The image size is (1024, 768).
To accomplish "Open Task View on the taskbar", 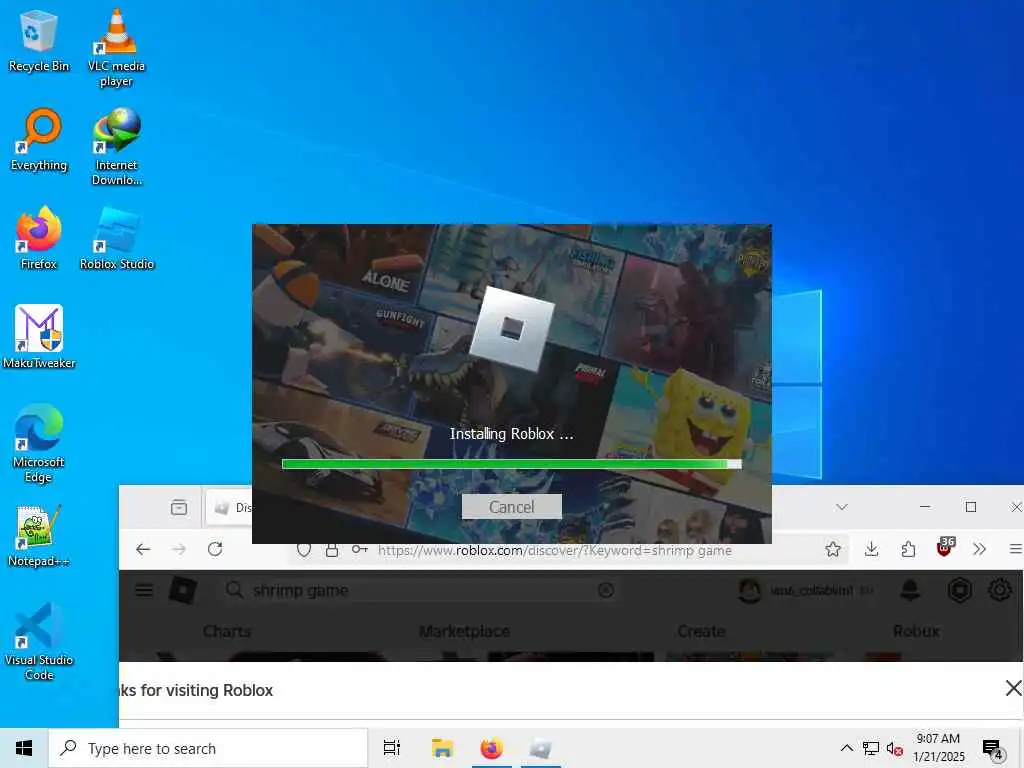I will click(392, 748).
